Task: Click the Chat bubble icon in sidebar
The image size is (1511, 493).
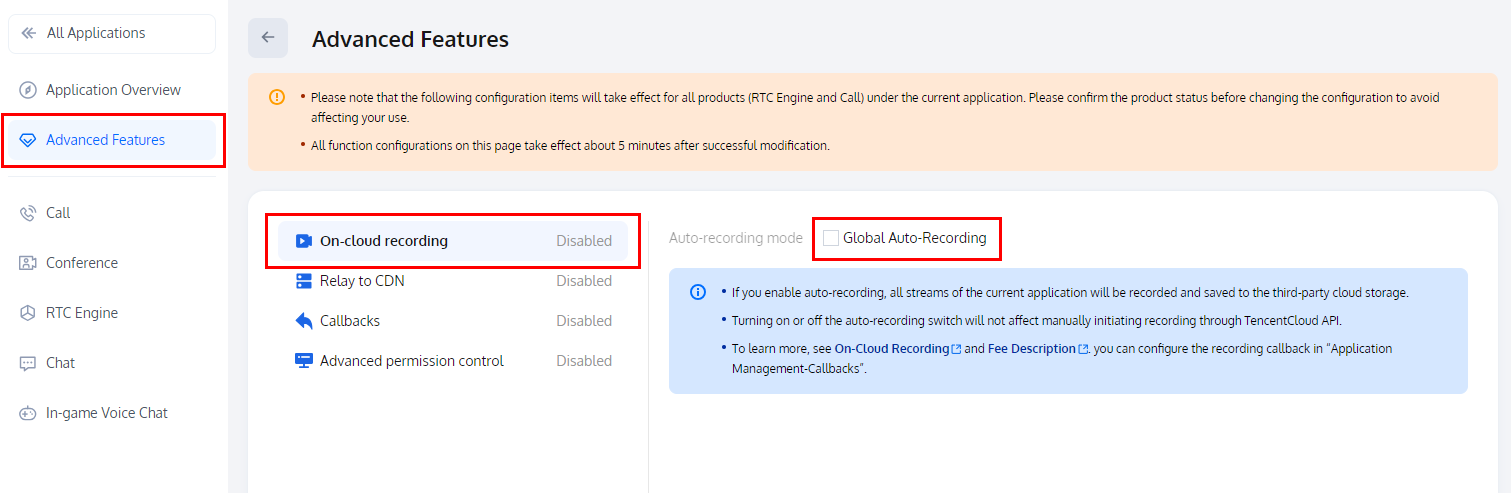Action: coord(28,363)
